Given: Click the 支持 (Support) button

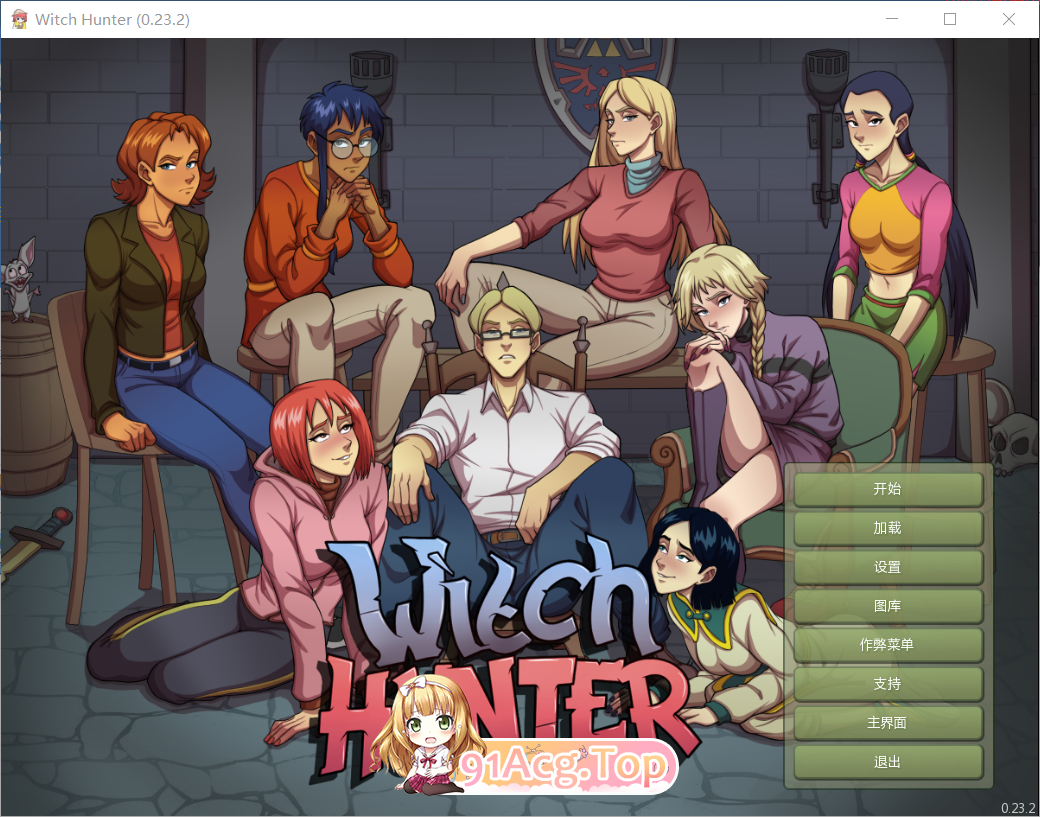Looking at the screenshot, I should 887,684.
